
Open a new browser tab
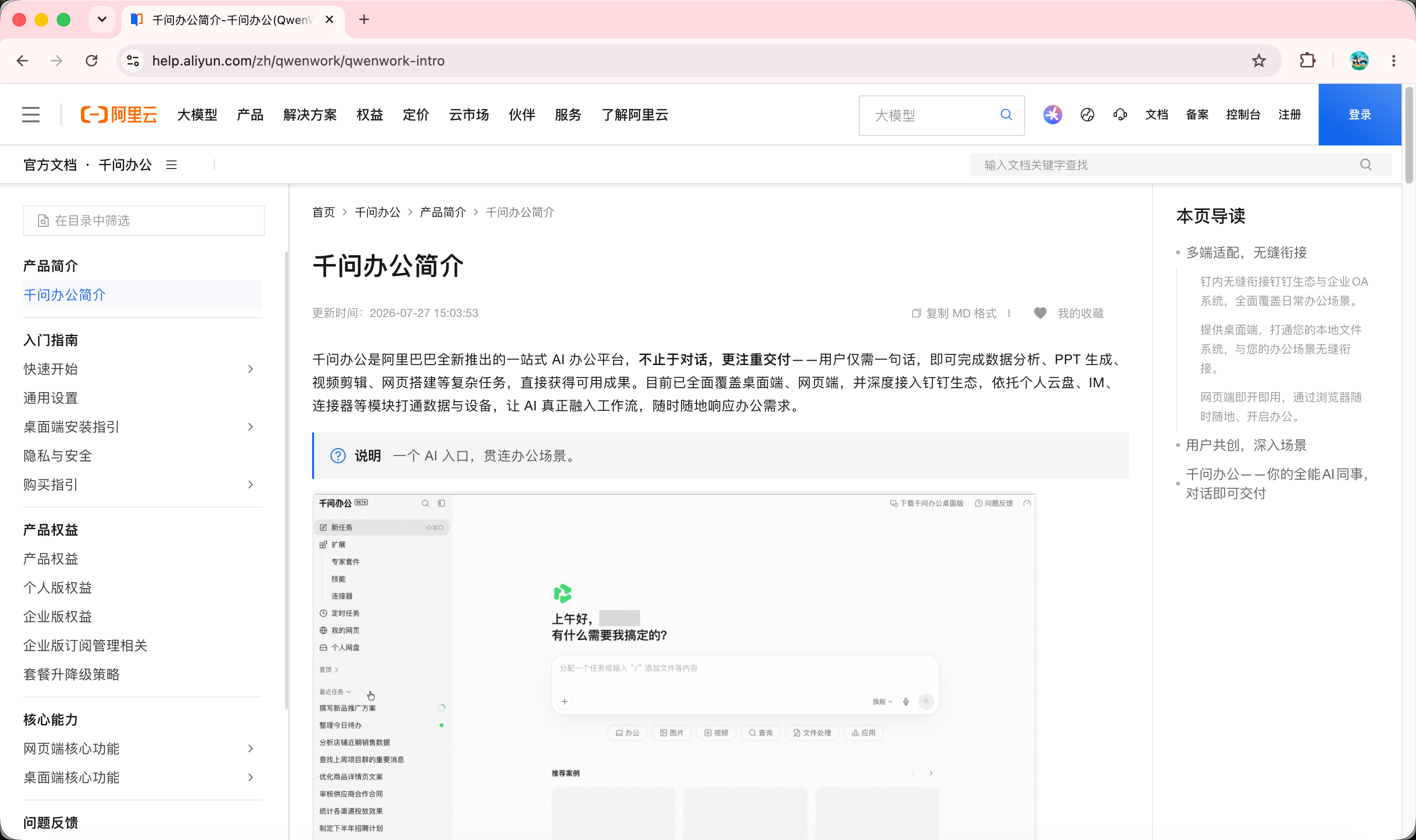[x=364, y=20]
